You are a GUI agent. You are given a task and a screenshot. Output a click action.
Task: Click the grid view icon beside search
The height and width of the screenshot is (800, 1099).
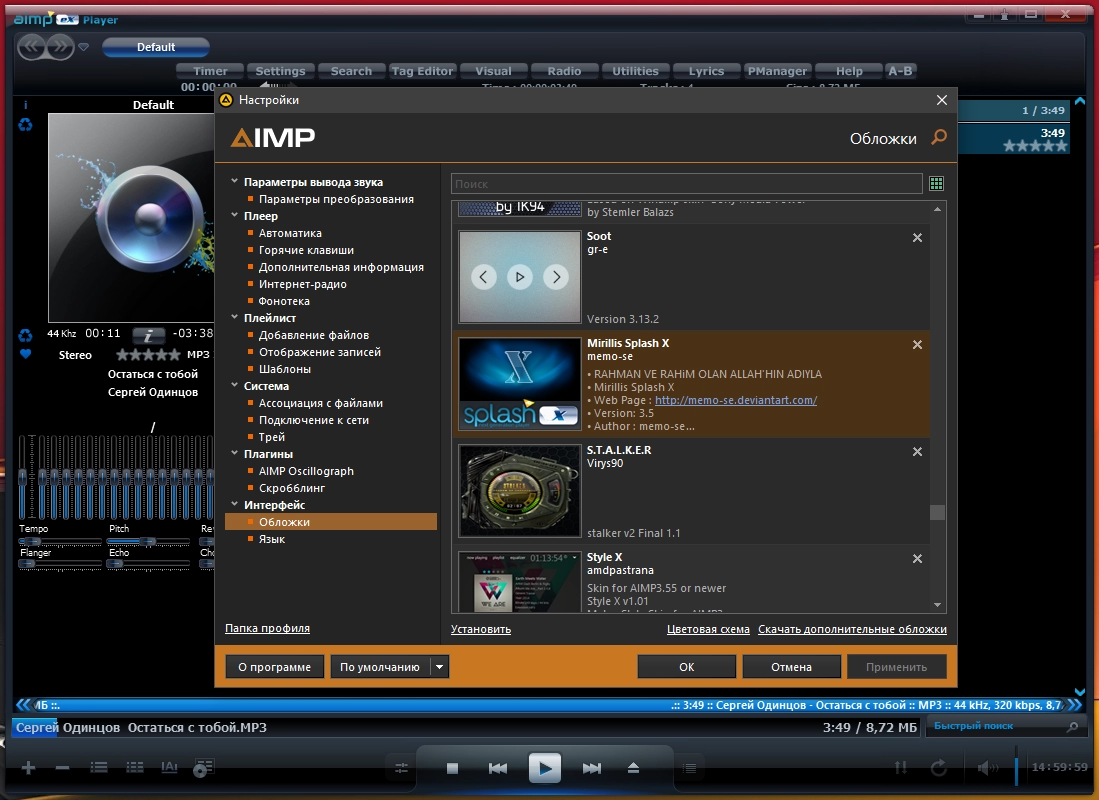[x=936, y=184]
